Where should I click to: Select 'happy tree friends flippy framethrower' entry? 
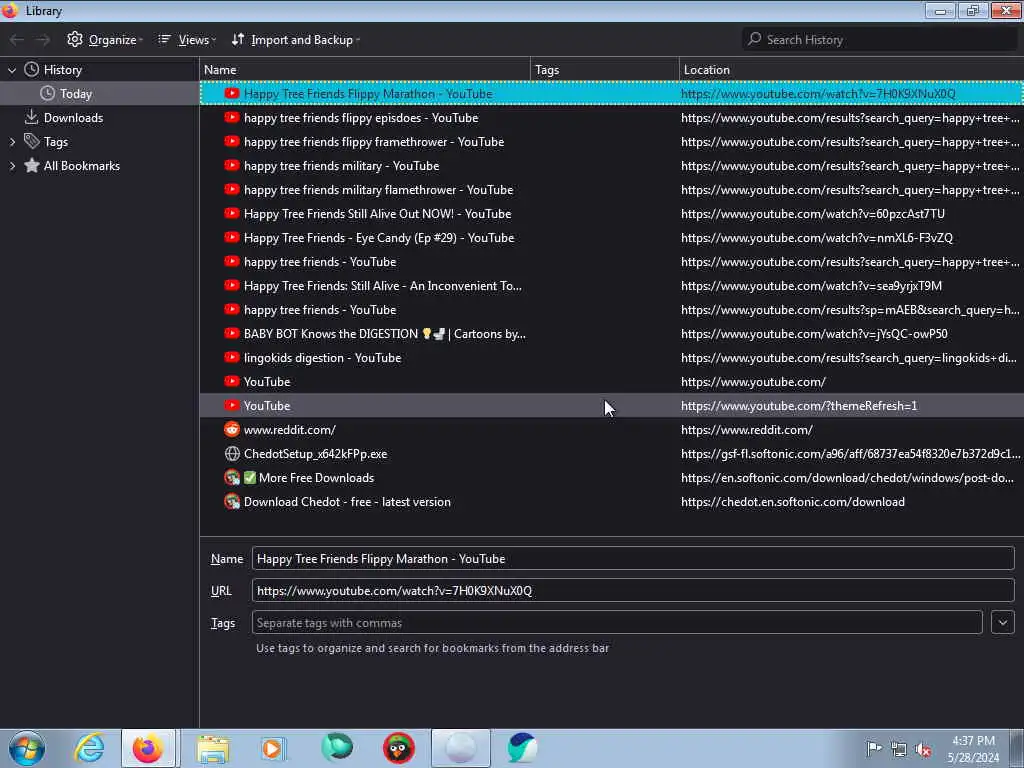click(612, 142)
